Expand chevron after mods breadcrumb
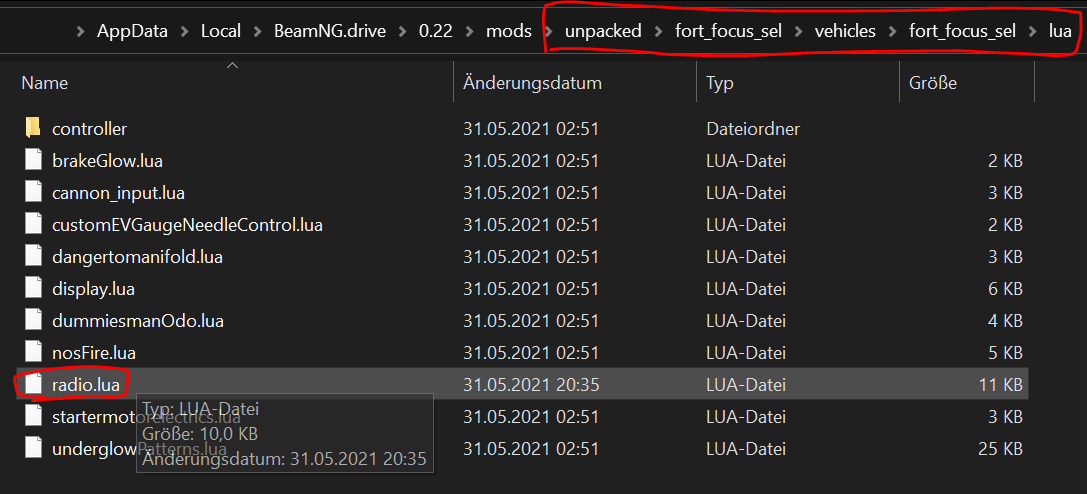 click(548, 31)
